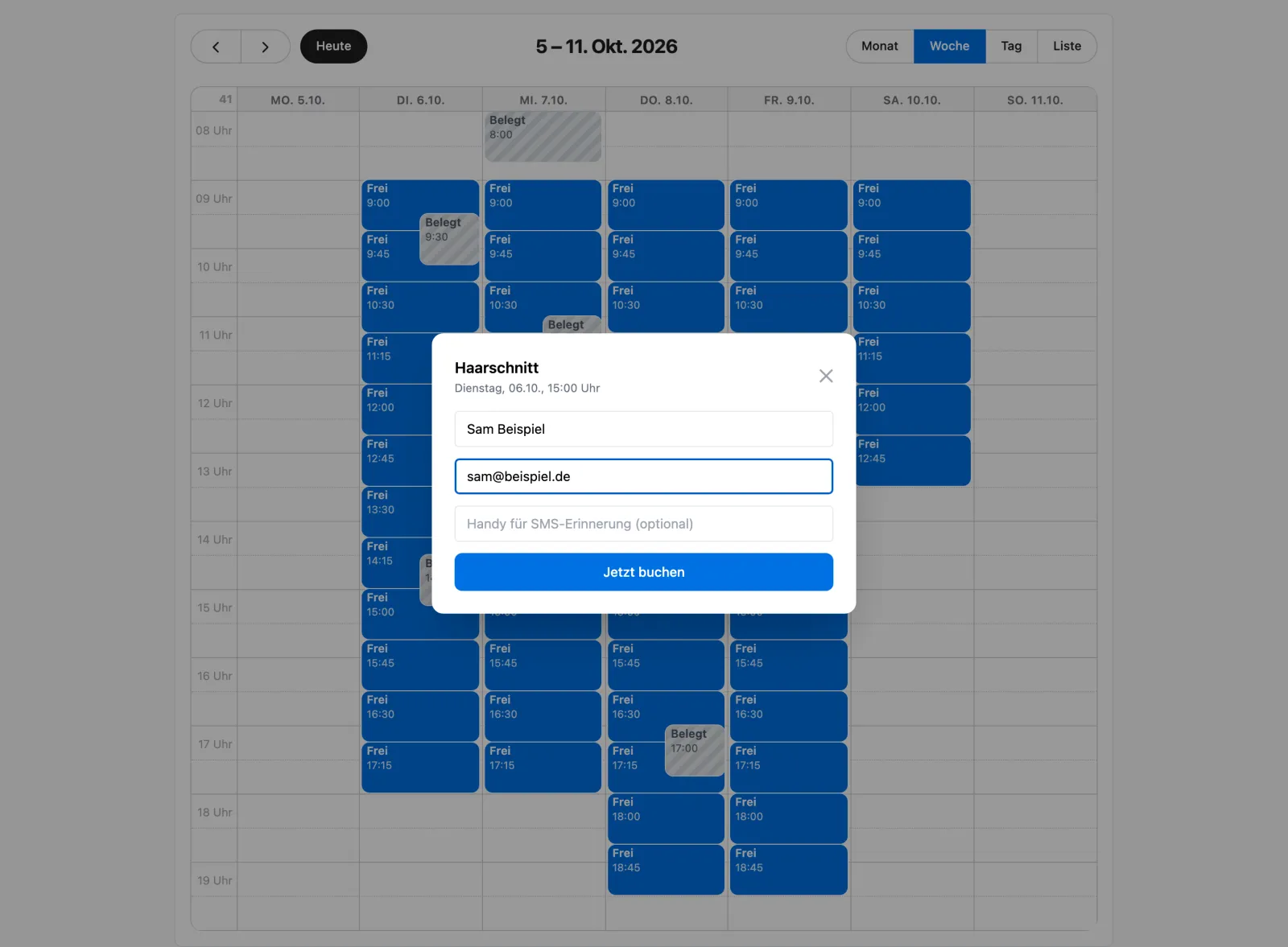Select Tuesday 12:00 Frei slot
The width and height of the screenshot is (1288, 947).
click(x=397, y=409)
